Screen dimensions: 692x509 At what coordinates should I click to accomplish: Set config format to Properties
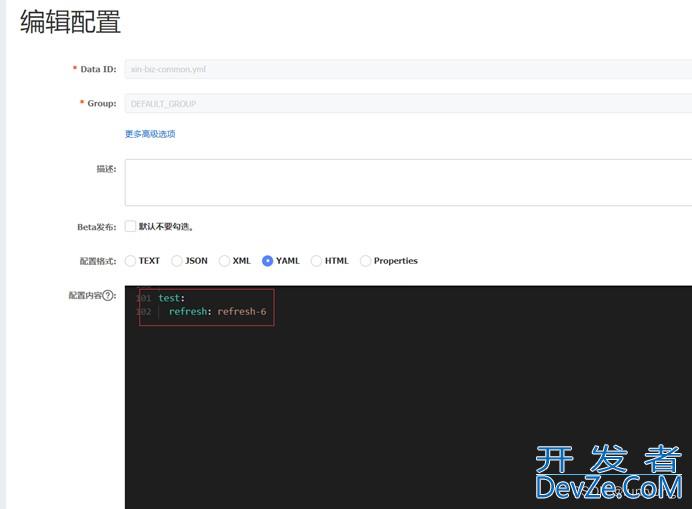tap(365, 261)
